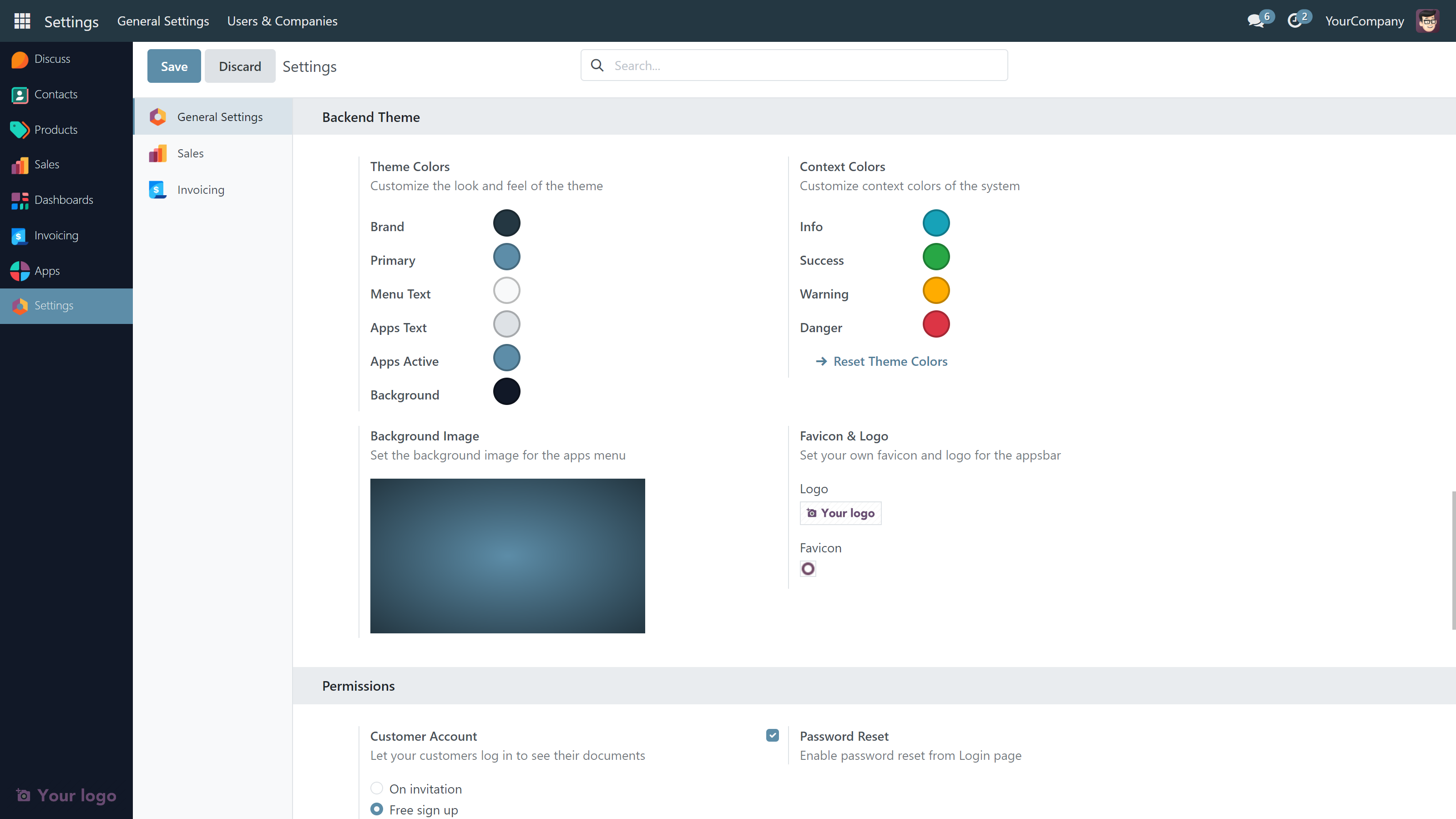
Task: Select the On invitation radio option
Action: pos(376,788)
